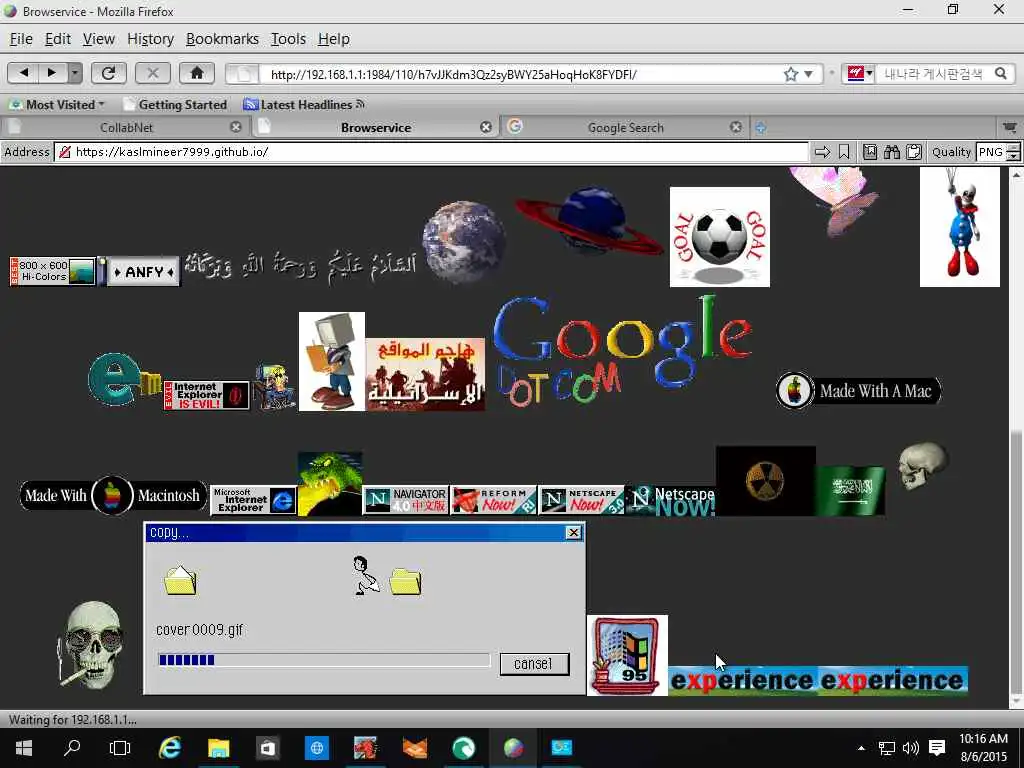Click the volume speaker tray icon

[x=910, y=748]
